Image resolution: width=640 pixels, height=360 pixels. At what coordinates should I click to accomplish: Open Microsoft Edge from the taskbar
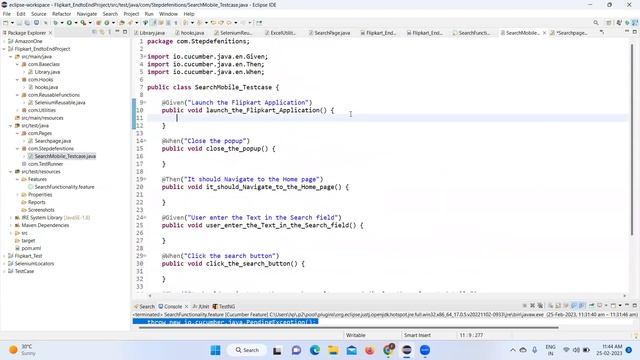[x=315, y=350]
